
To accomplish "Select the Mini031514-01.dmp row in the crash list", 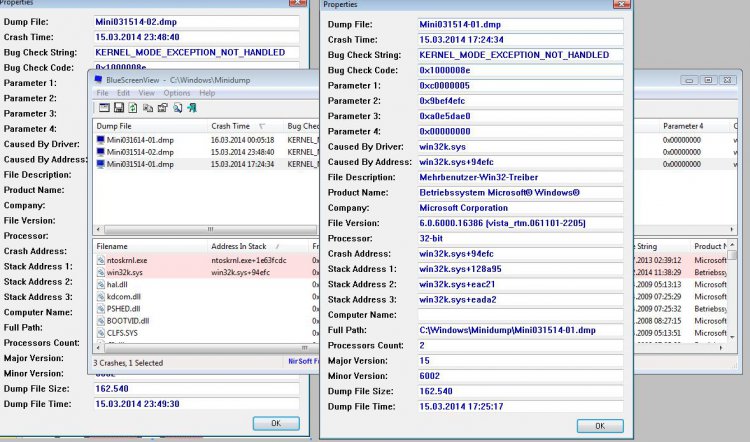I will click(x=206, y=164).
